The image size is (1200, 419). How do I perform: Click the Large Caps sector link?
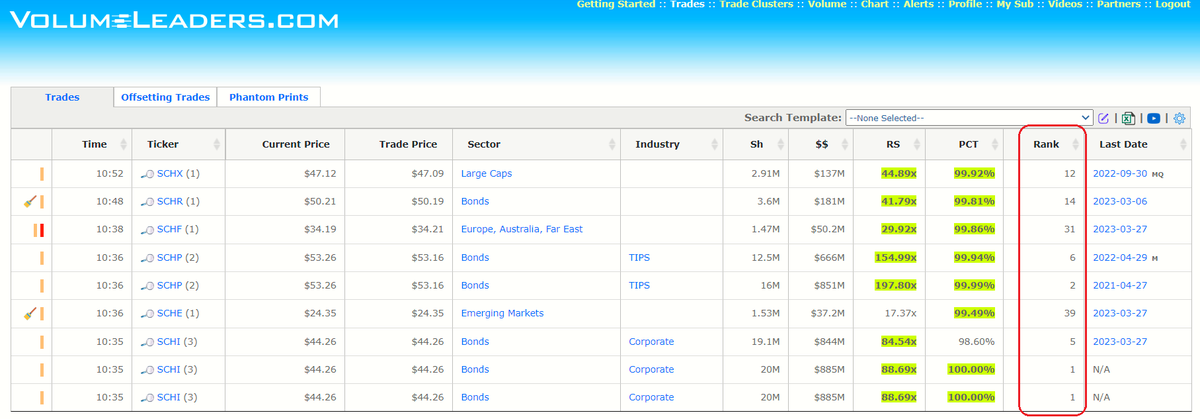tap(486, 174)
